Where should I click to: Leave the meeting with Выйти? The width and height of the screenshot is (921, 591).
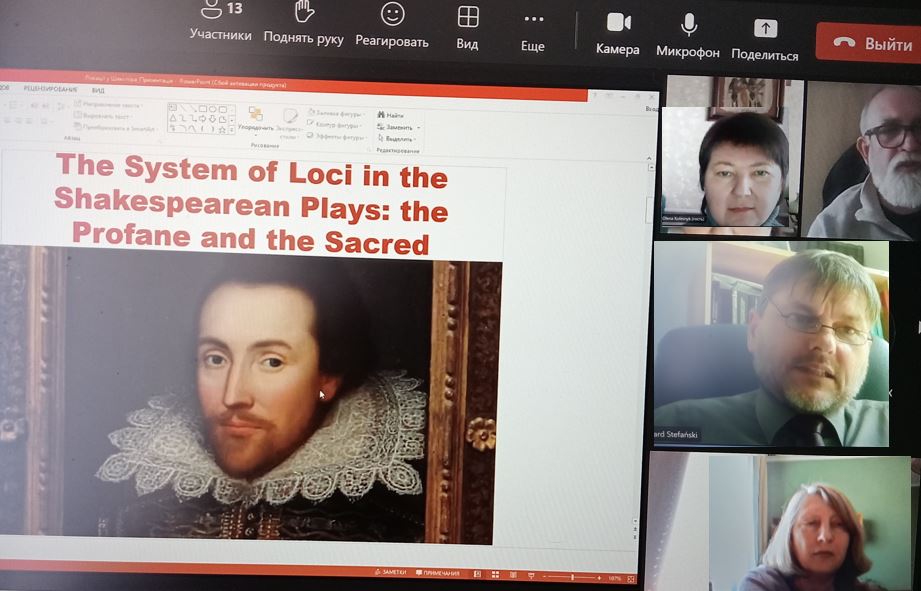[x=869, y=43]
